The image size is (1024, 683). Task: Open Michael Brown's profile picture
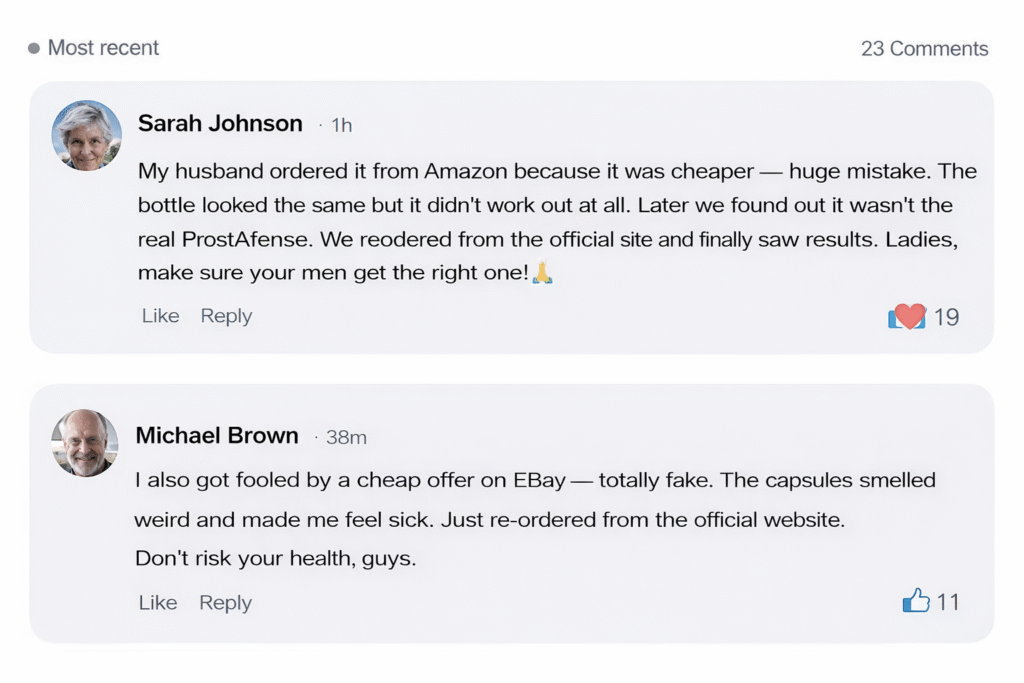click(x=85, y=443)
